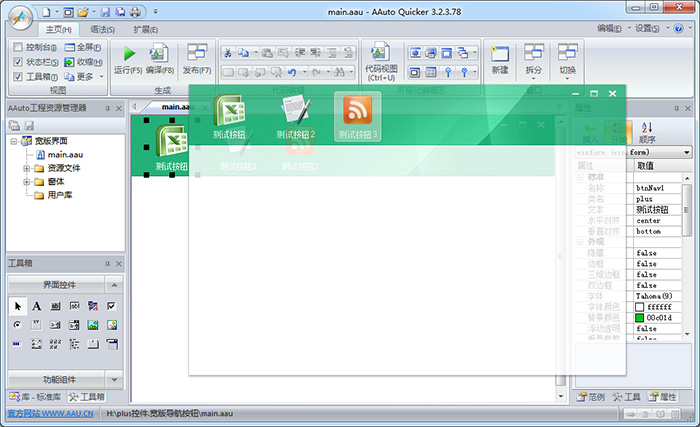Screen dimensions: 700x427
Task: Click the Compile (编译) icon
Action: pyautogui.click(x=158, y=54)
